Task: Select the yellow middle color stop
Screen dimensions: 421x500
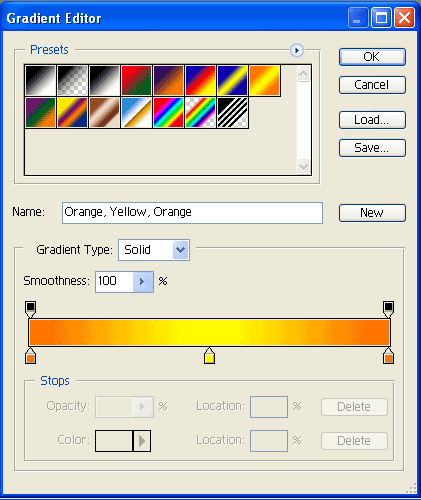Action: tap(209, 356)
